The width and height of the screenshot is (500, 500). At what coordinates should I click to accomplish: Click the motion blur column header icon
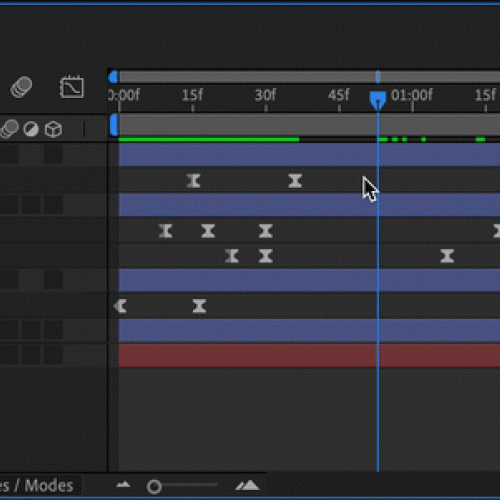[x=9, y=129]
